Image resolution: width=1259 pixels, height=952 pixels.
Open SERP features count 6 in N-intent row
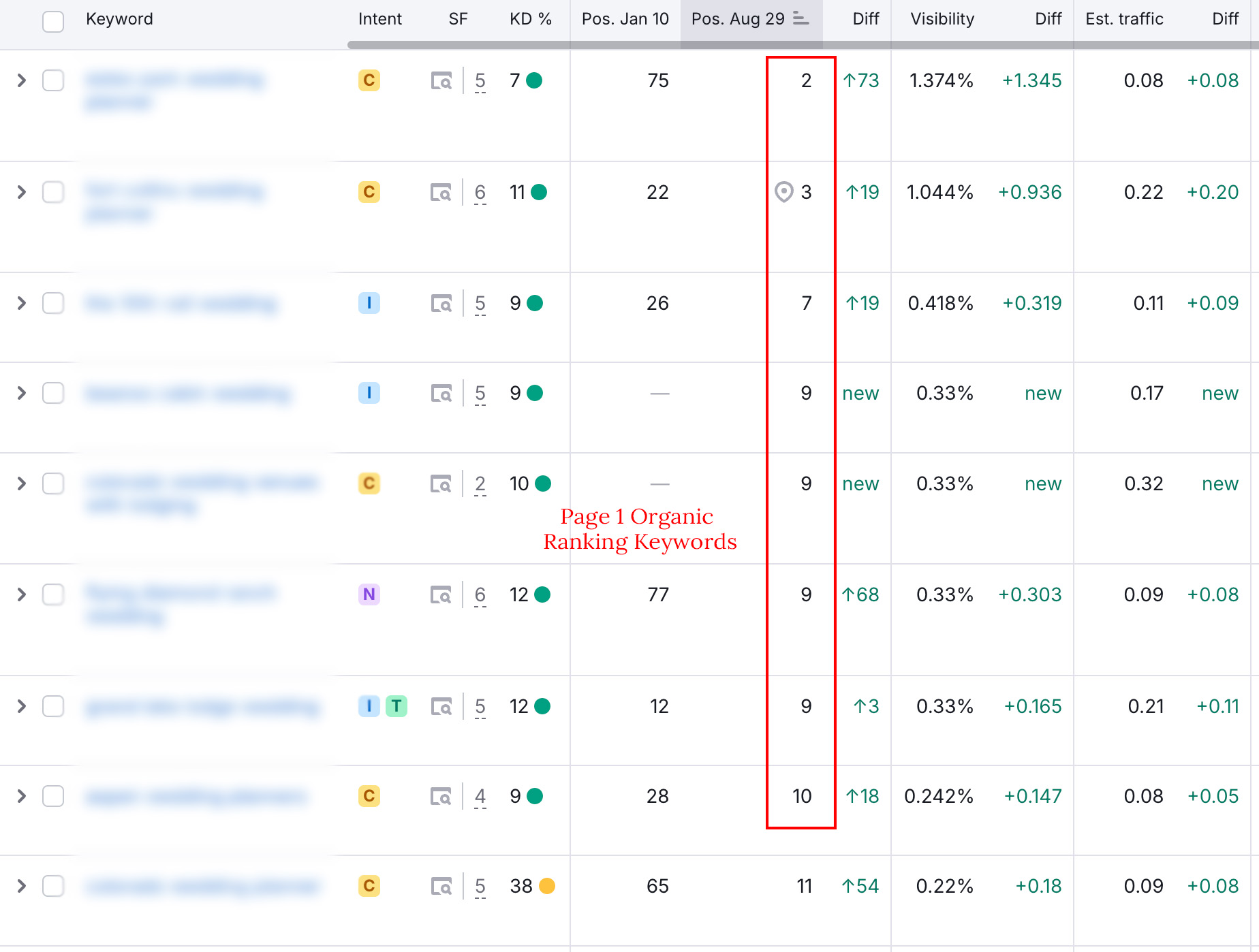point(480,595)
